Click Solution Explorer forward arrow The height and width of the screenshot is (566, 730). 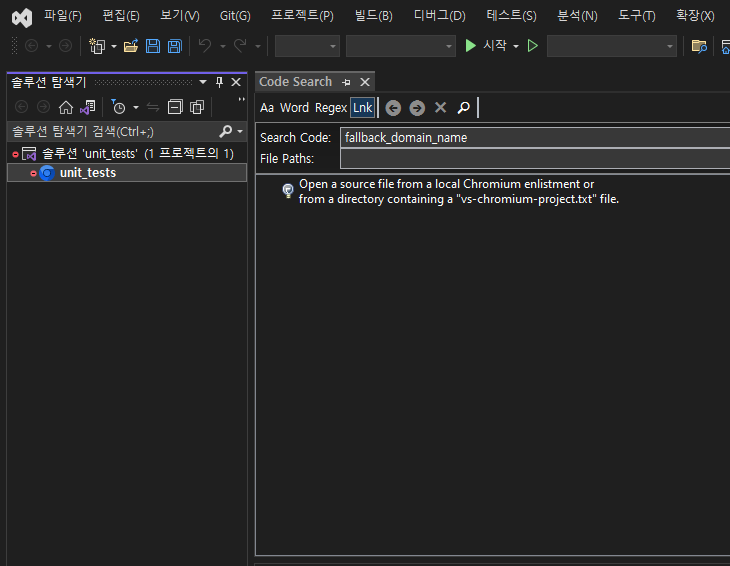click(43, 108)
